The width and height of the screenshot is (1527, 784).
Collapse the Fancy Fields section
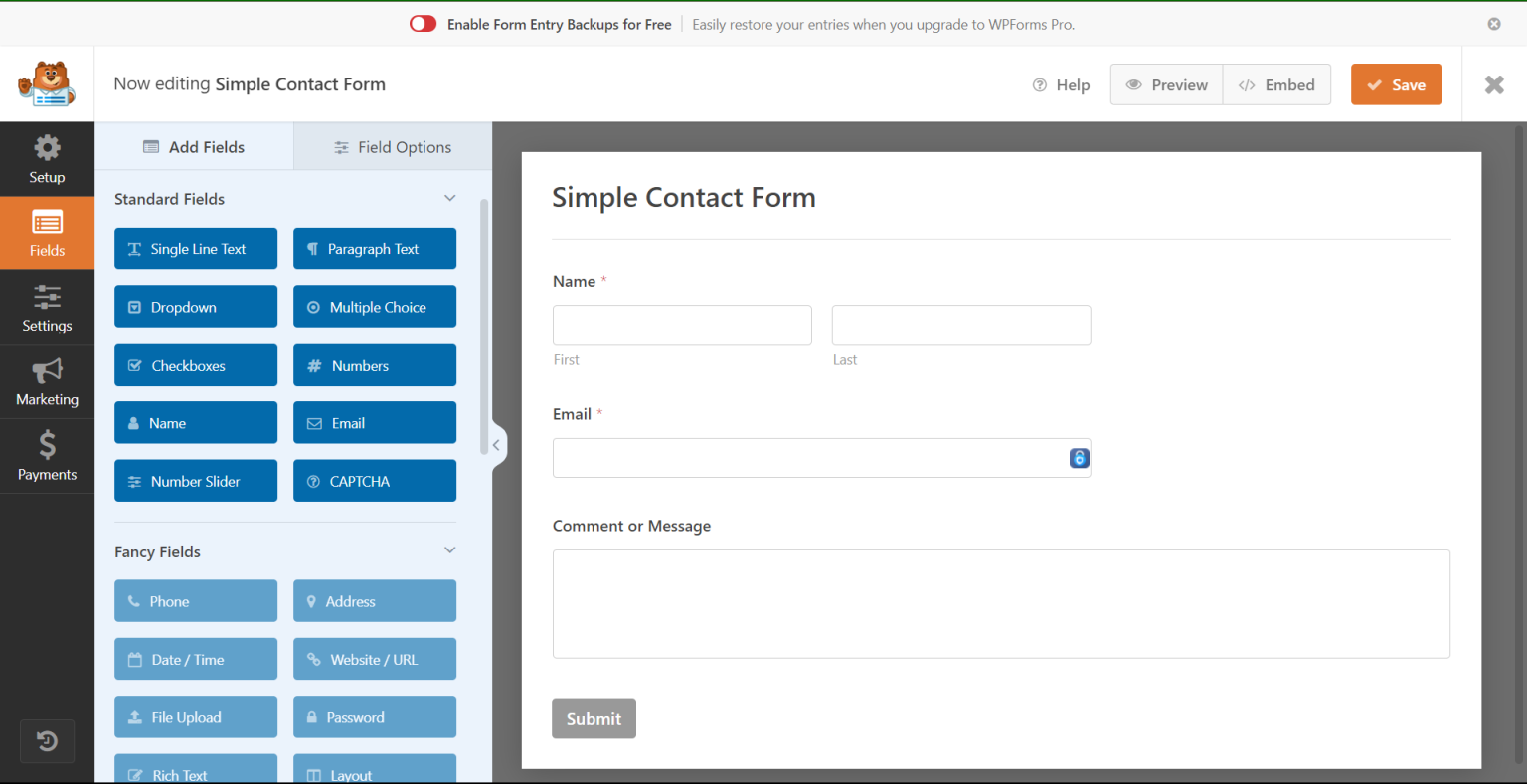tap(449, 549)
